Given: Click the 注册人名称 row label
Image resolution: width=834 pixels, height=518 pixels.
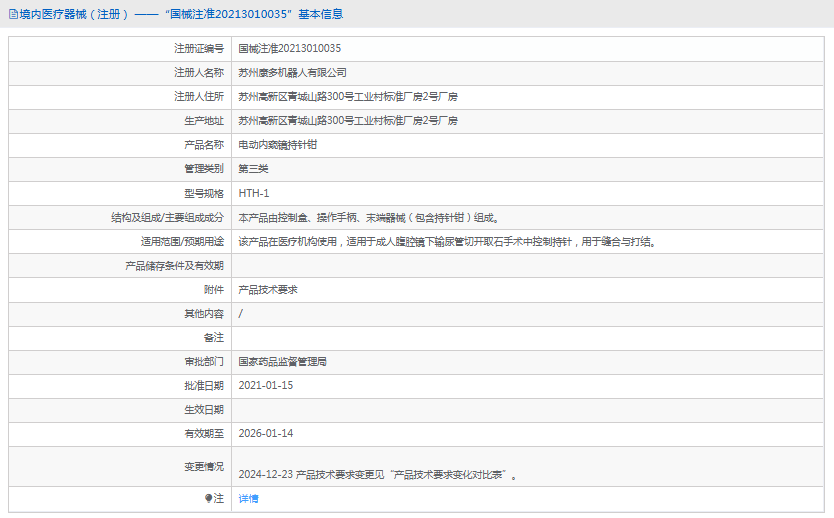Looking at the screenshot, I should 199,72.
